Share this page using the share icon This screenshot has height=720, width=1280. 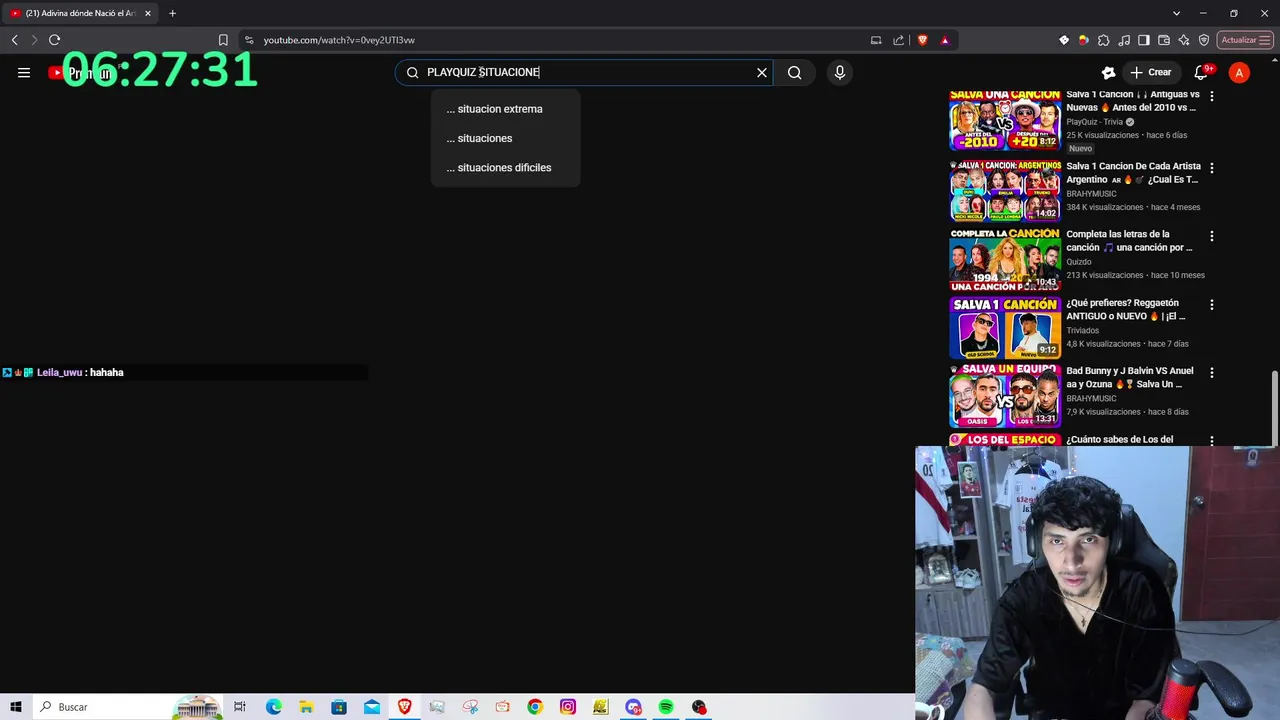(898, 40)
